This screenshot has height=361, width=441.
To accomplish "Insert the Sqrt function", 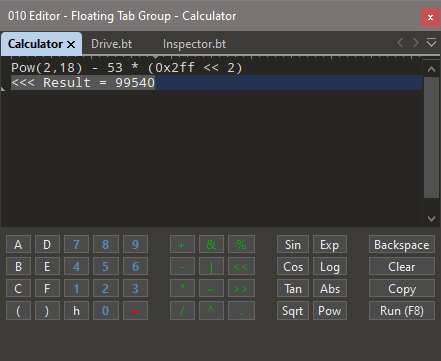I will click(293, 310).
